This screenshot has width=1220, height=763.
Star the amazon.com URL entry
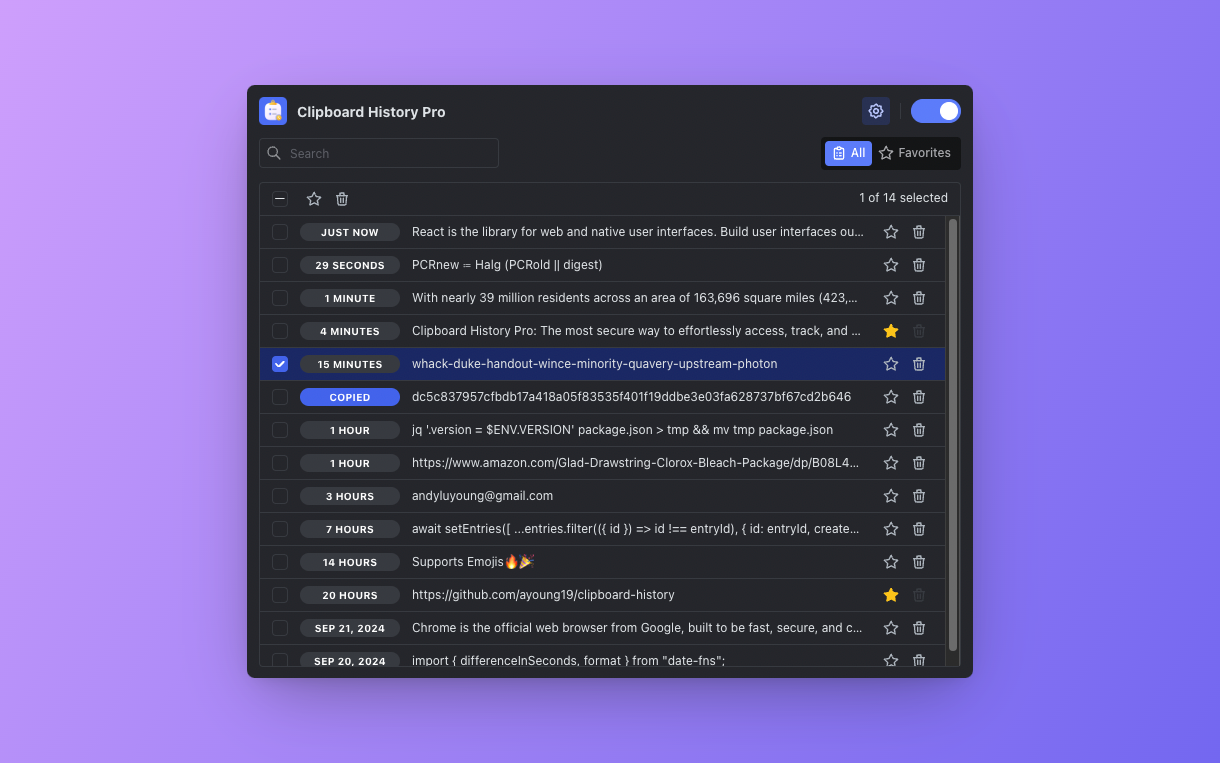[891, 463]
